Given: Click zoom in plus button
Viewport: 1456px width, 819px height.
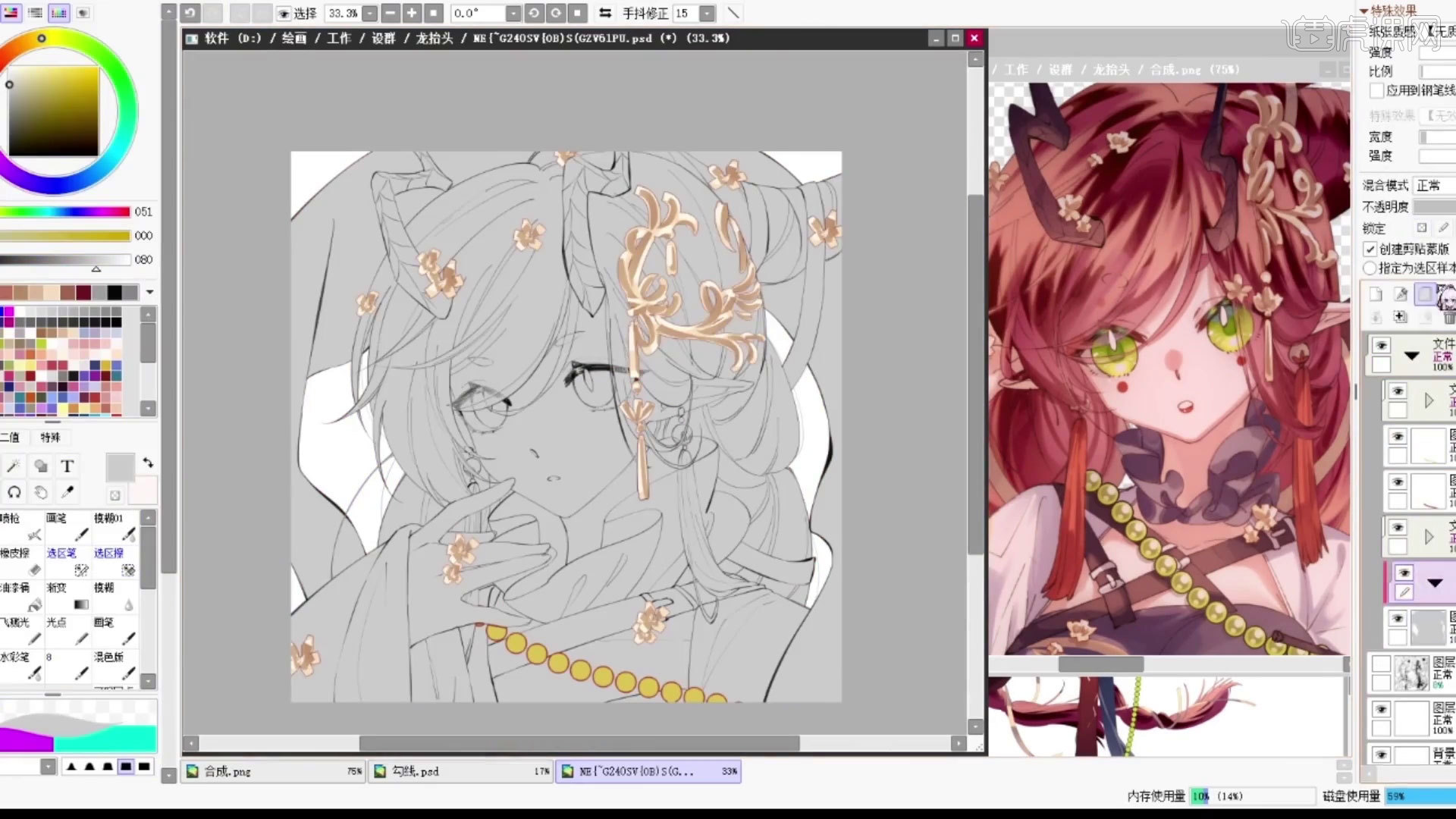Looking at the screenshot, I should (412, 13).
